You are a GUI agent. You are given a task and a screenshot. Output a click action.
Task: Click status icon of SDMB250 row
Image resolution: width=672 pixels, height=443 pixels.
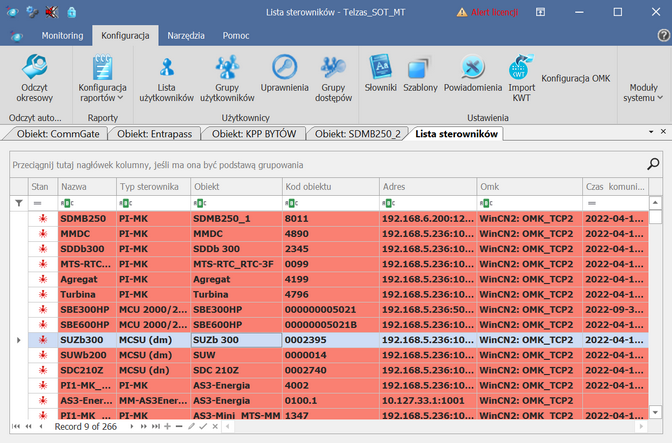click(x=43, y=219)
